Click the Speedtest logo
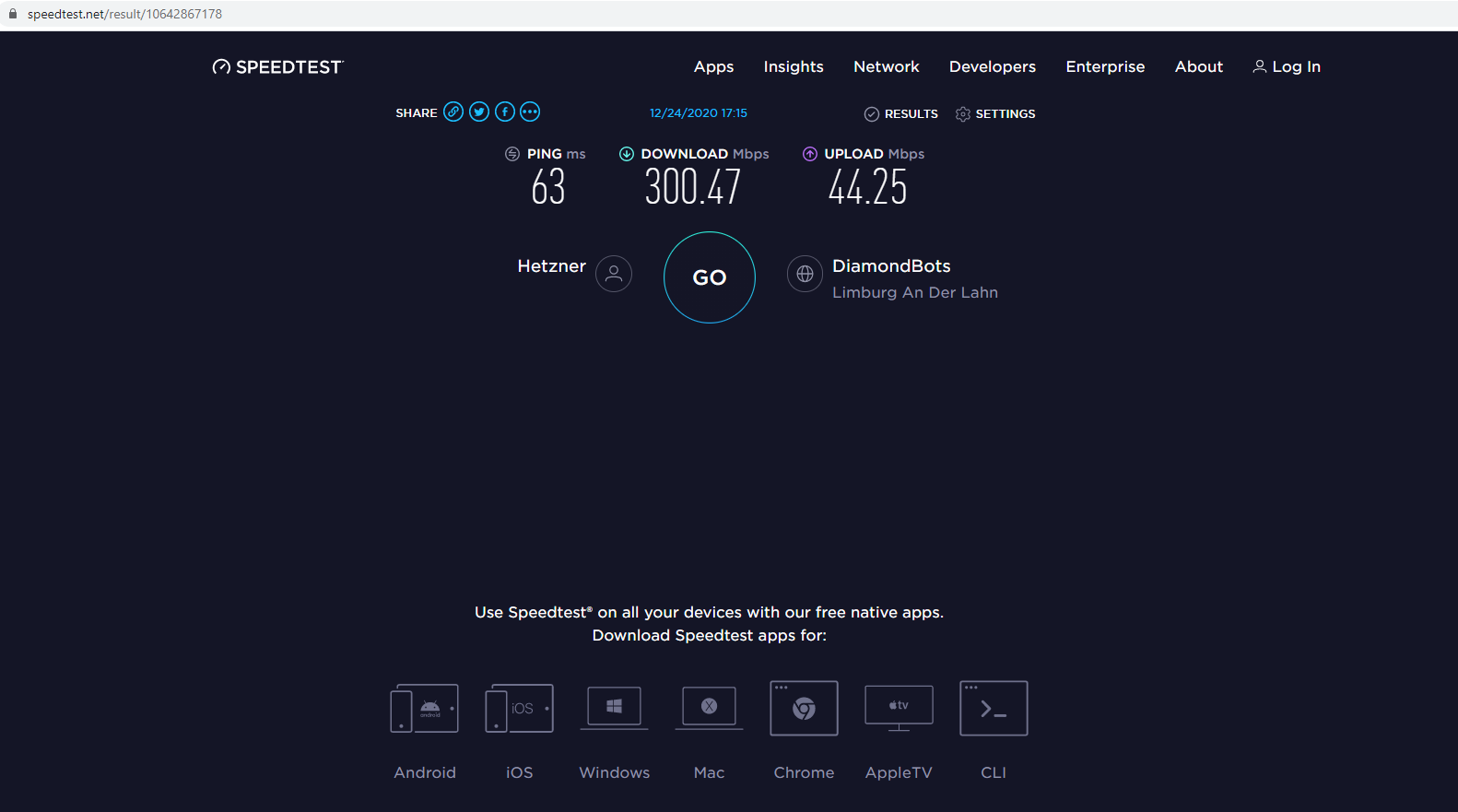The width and height of the screenshot is (1458, 812). (x=277, y=66)
